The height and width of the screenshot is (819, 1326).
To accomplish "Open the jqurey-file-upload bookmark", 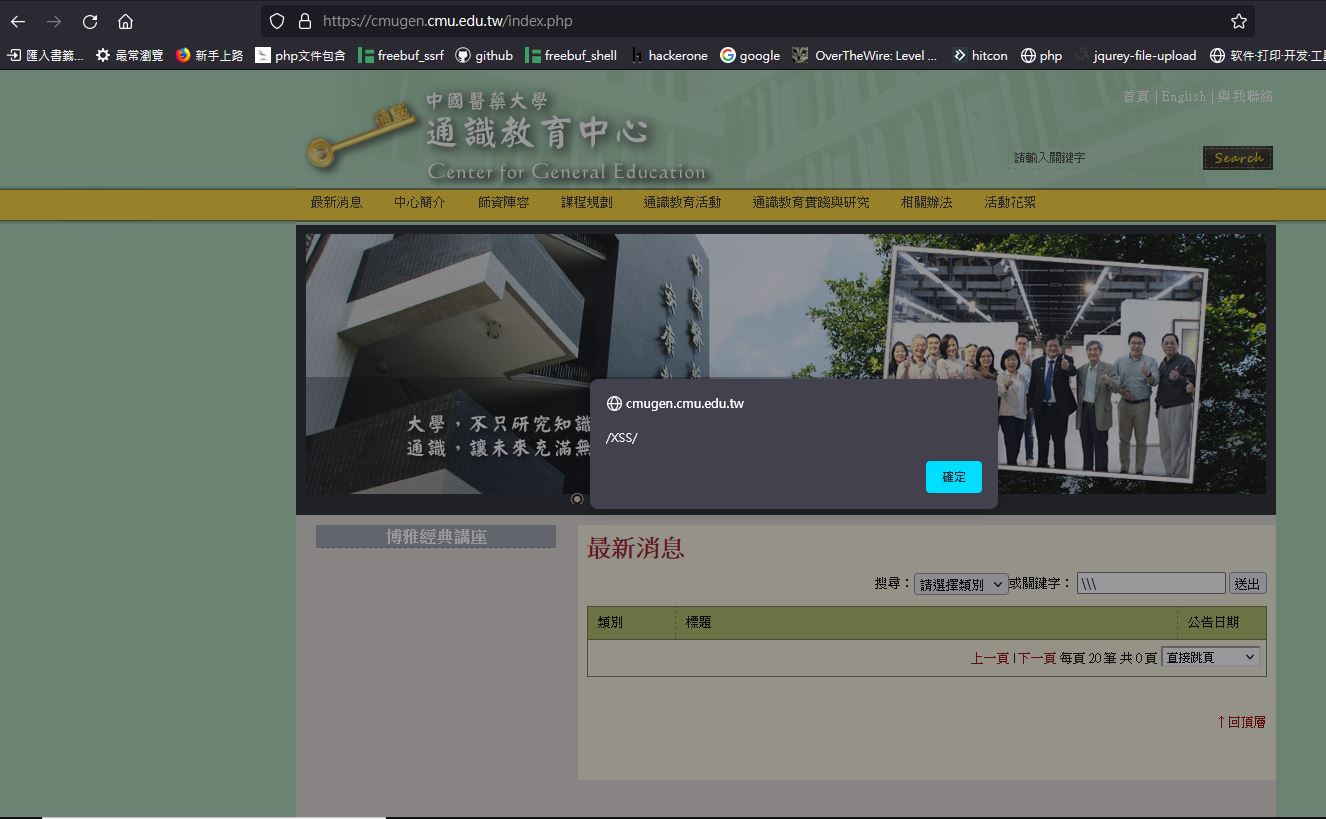I will (x=1136, y=56).
